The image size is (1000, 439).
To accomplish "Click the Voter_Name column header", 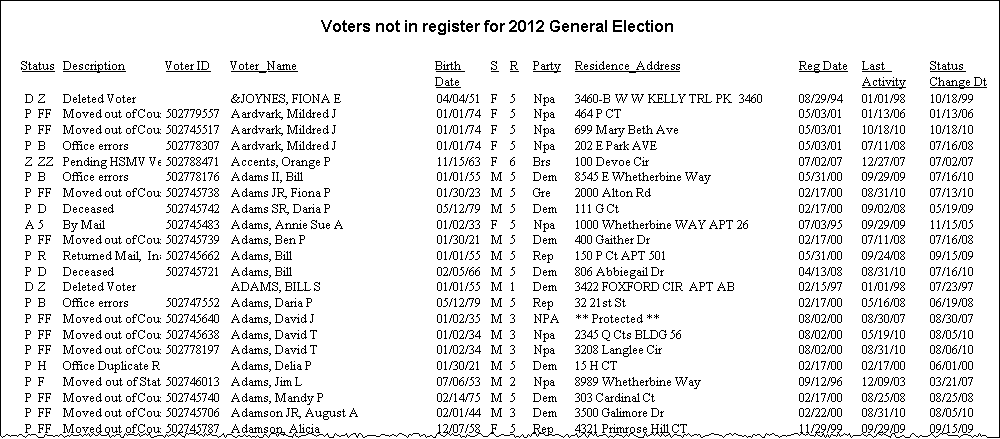I will (263, 67).
